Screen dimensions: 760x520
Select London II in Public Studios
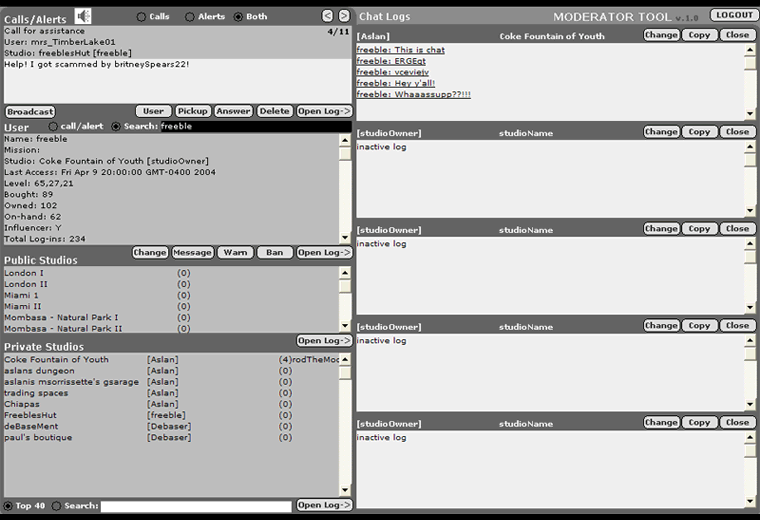pyautogui.click(x=171, y=284)
